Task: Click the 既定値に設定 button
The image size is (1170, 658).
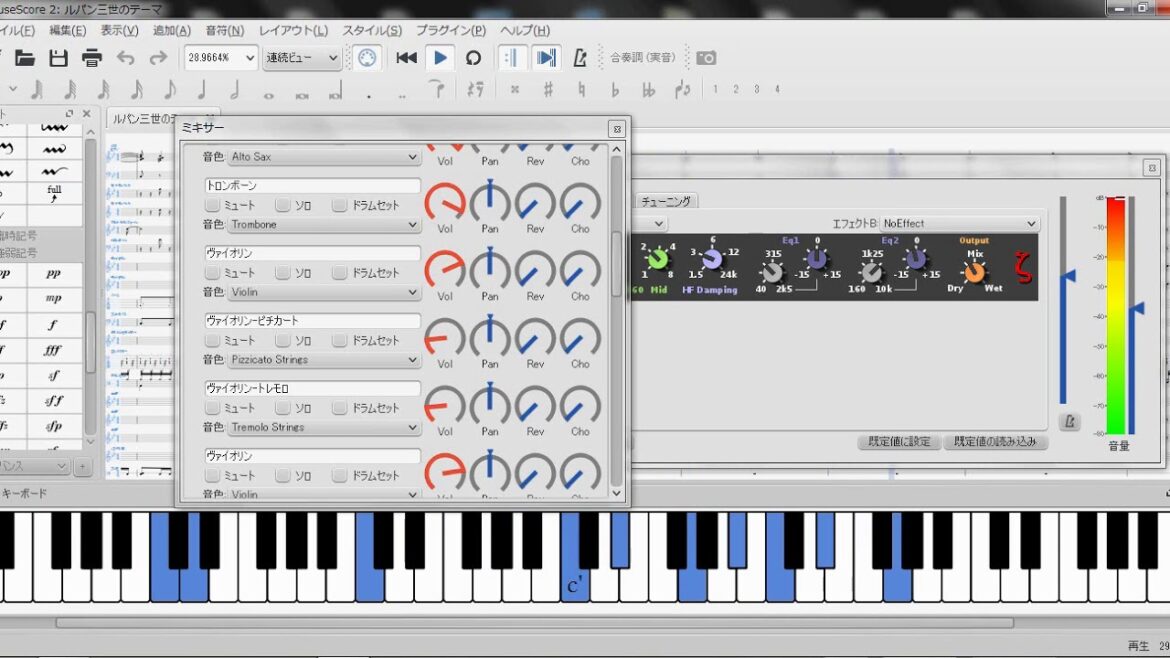Action: (x=898, y=441)
